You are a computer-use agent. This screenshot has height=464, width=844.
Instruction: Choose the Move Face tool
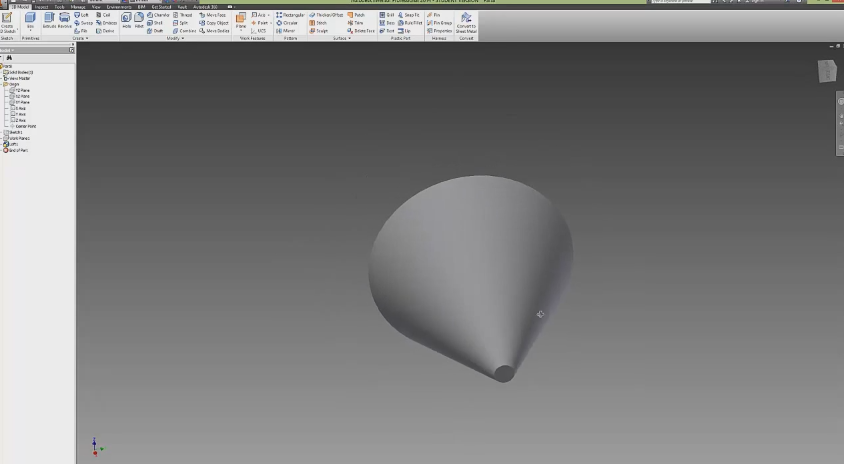pos(213,15)
